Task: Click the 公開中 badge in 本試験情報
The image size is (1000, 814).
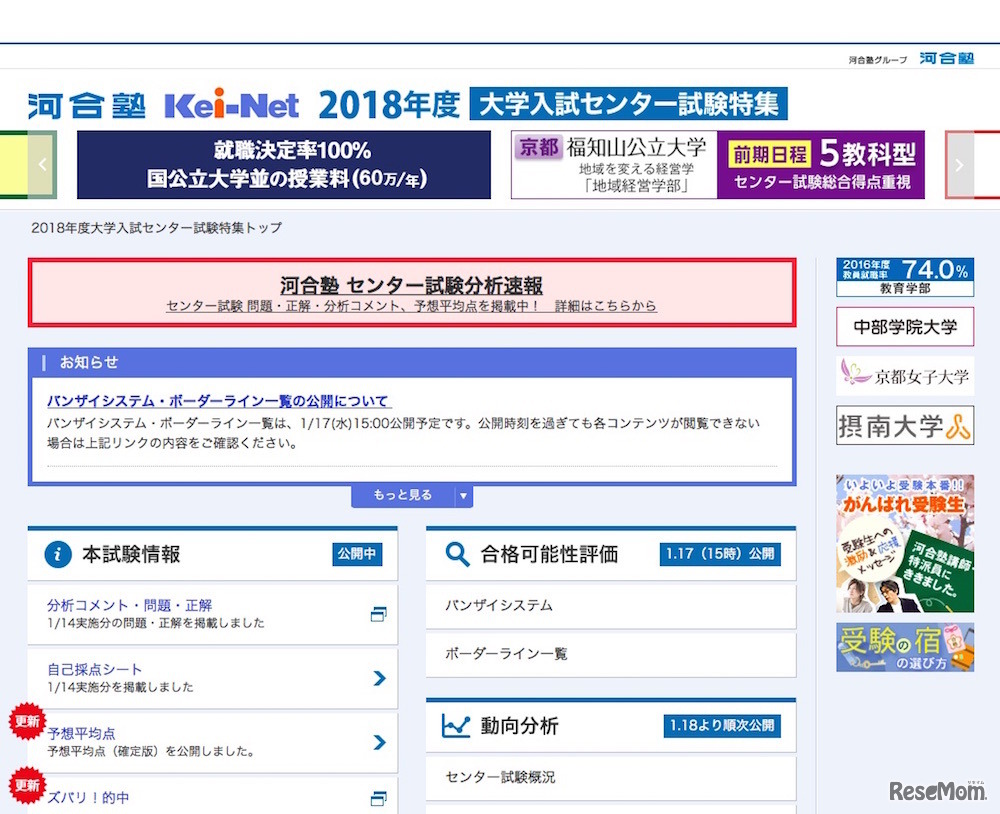Action: click(x=357, y=554)
